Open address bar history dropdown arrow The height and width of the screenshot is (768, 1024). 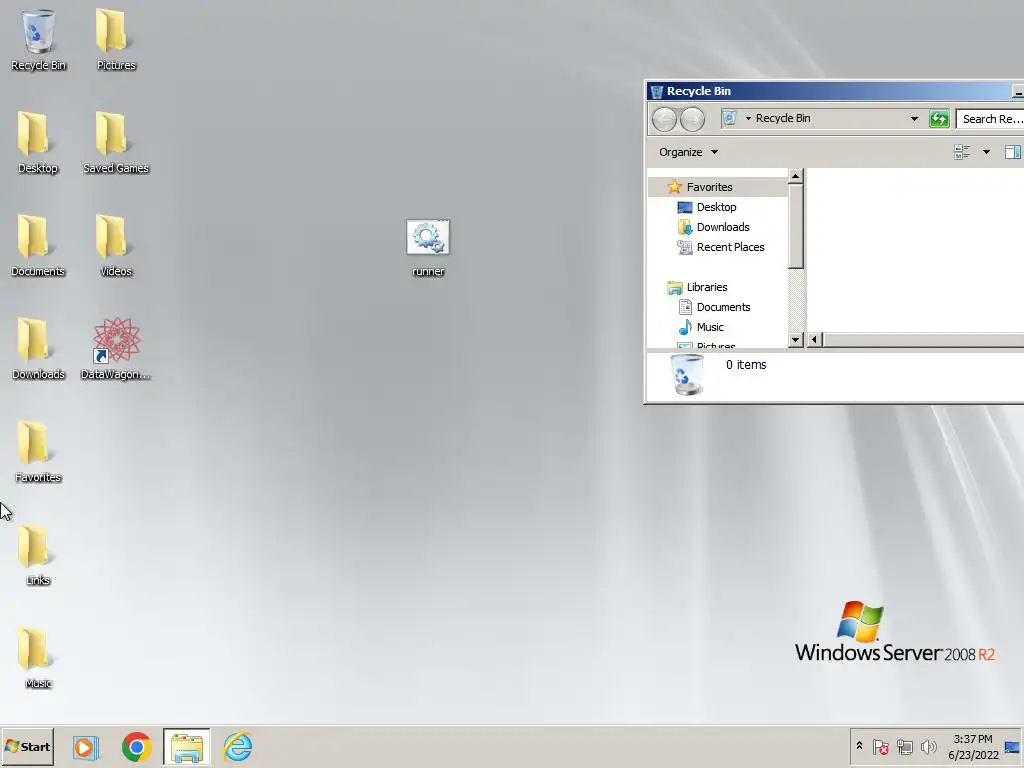(x=914, y=119)
